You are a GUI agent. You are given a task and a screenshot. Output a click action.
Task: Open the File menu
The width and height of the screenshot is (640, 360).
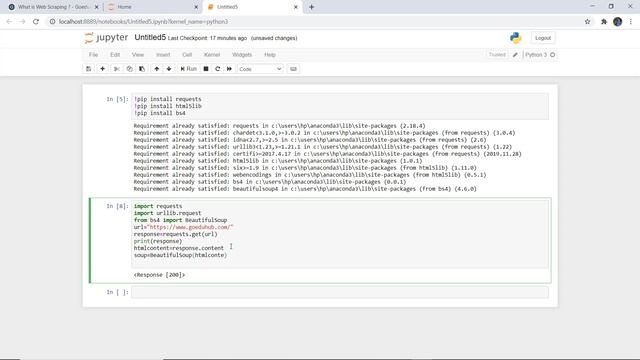(x=93, y=55)
